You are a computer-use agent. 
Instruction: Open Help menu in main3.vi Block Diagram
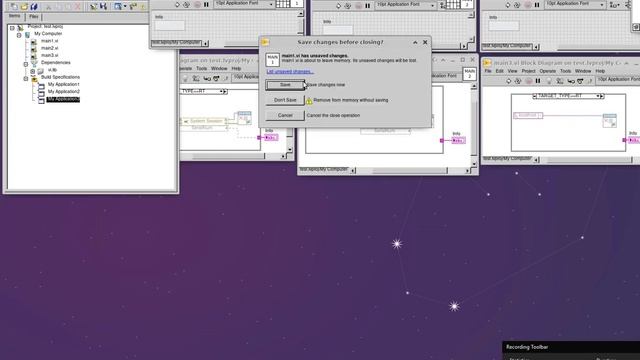tap(600, 71)
